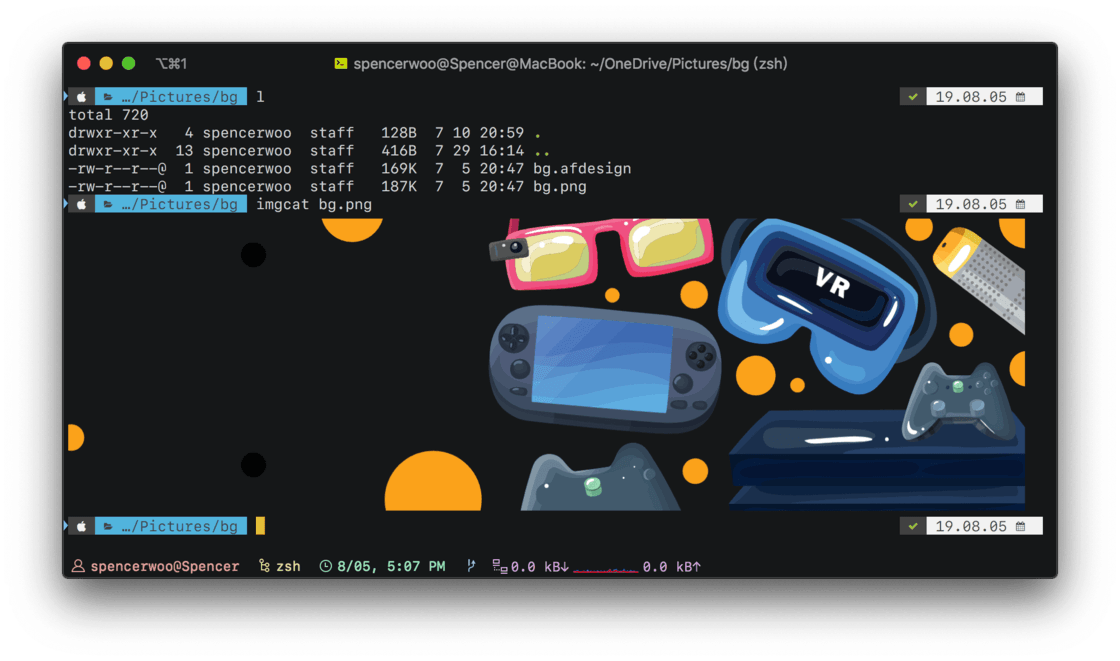Screen dimensions: 1120x661
Task: Click the 'total 720' output line
Action: coord(109,115)
